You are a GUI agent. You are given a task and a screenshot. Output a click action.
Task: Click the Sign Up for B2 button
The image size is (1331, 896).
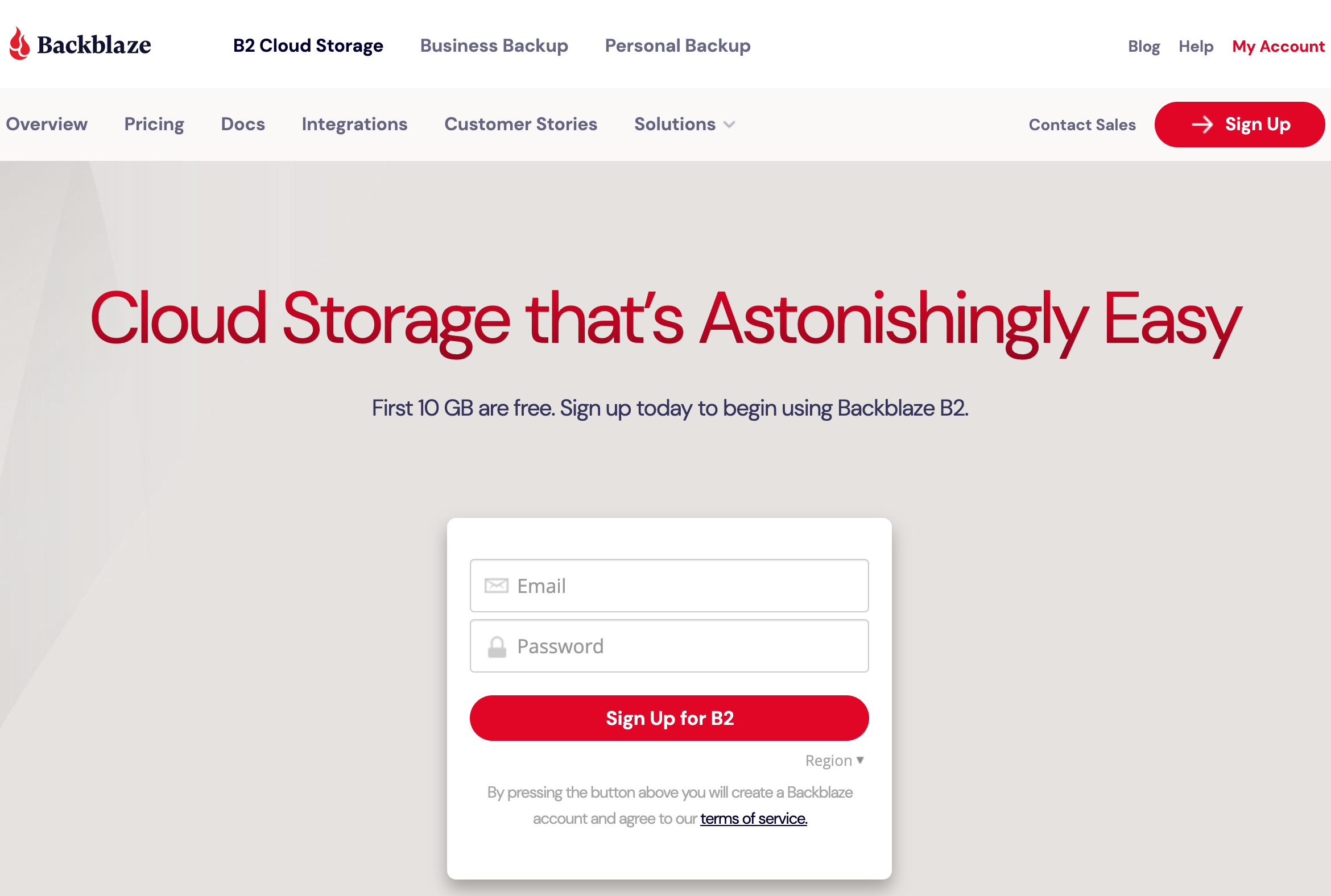tap(669, 717)
